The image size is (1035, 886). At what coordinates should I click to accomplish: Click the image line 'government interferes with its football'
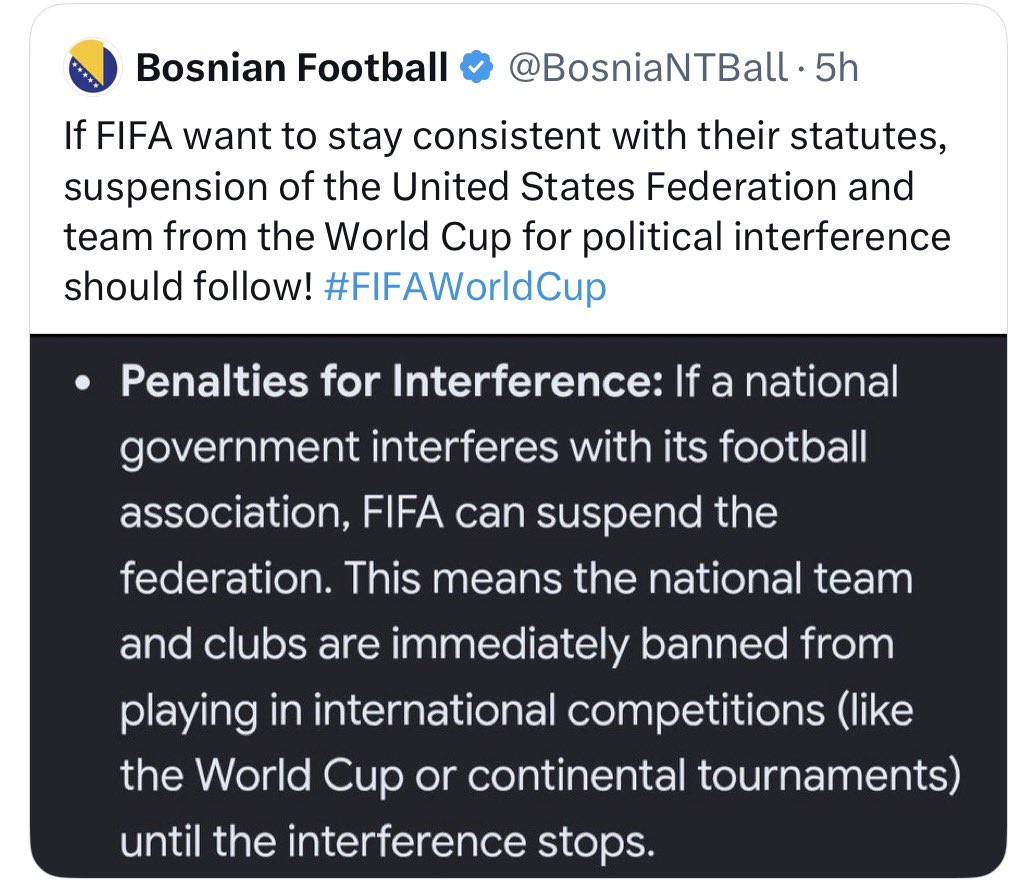pyautogui.click(x=493, y=448)
